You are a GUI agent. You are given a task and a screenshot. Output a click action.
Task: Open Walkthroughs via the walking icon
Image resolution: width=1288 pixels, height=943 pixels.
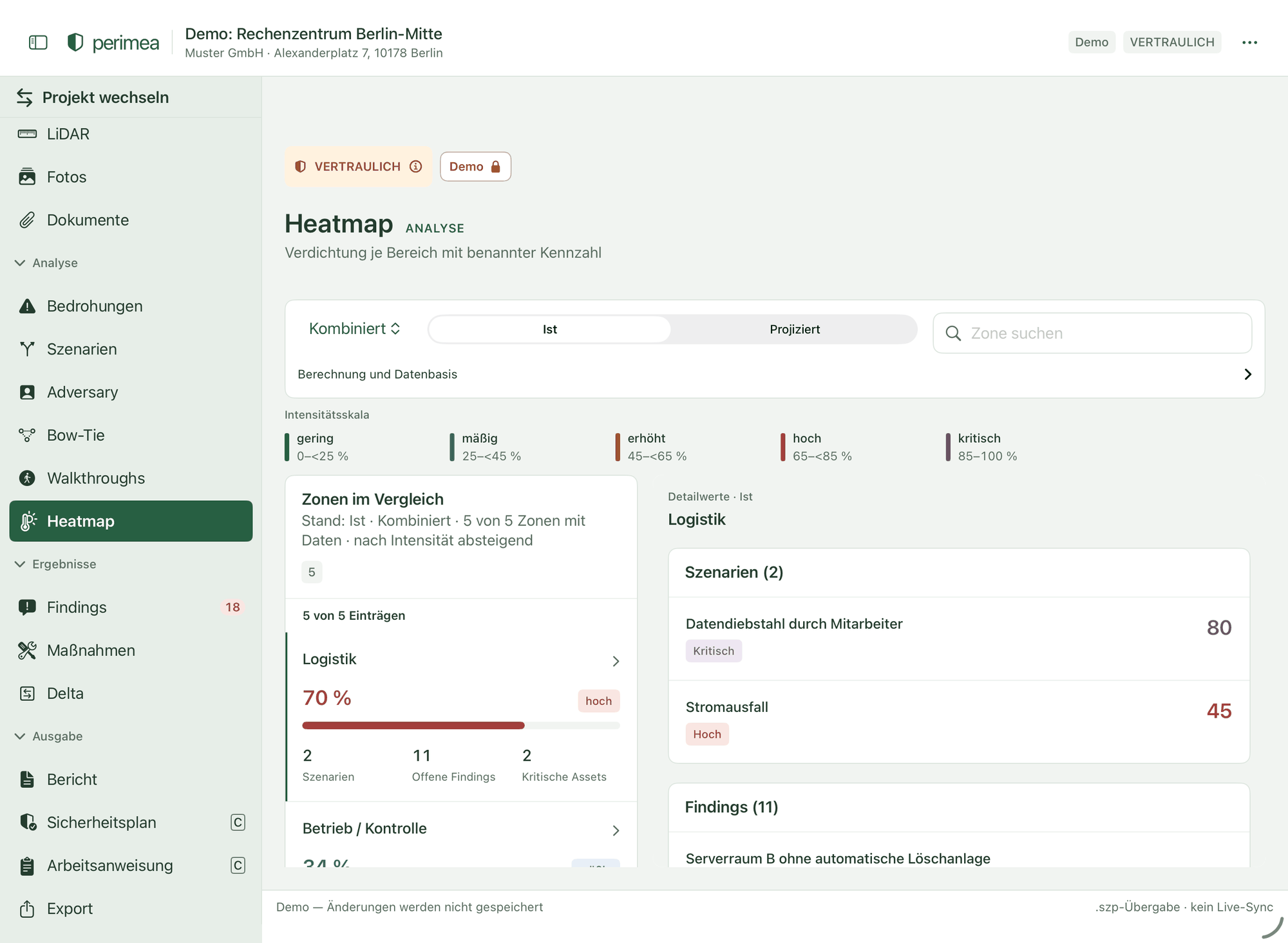tap(27, 478)
